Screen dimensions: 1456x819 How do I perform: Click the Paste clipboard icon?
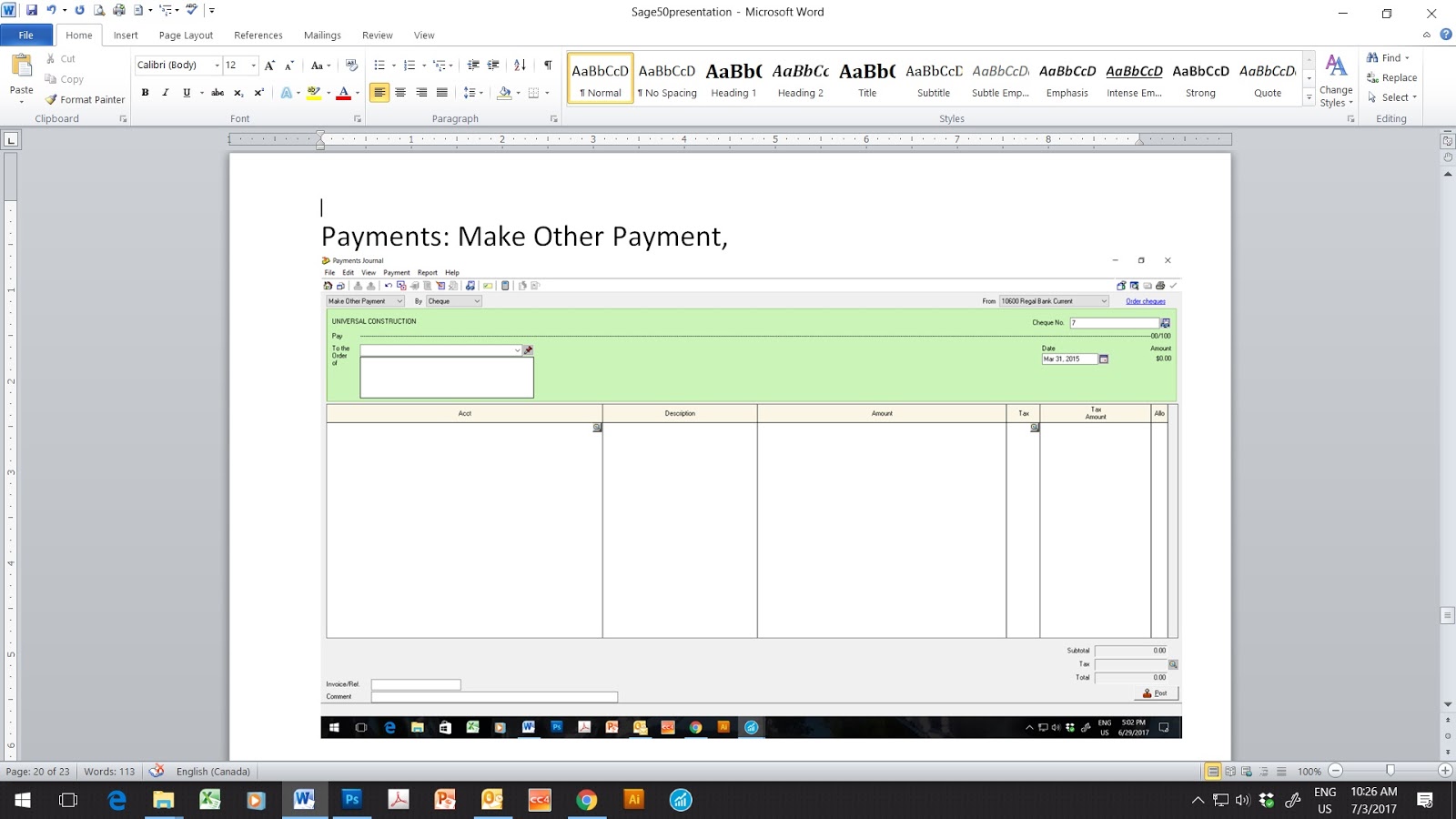21,66
